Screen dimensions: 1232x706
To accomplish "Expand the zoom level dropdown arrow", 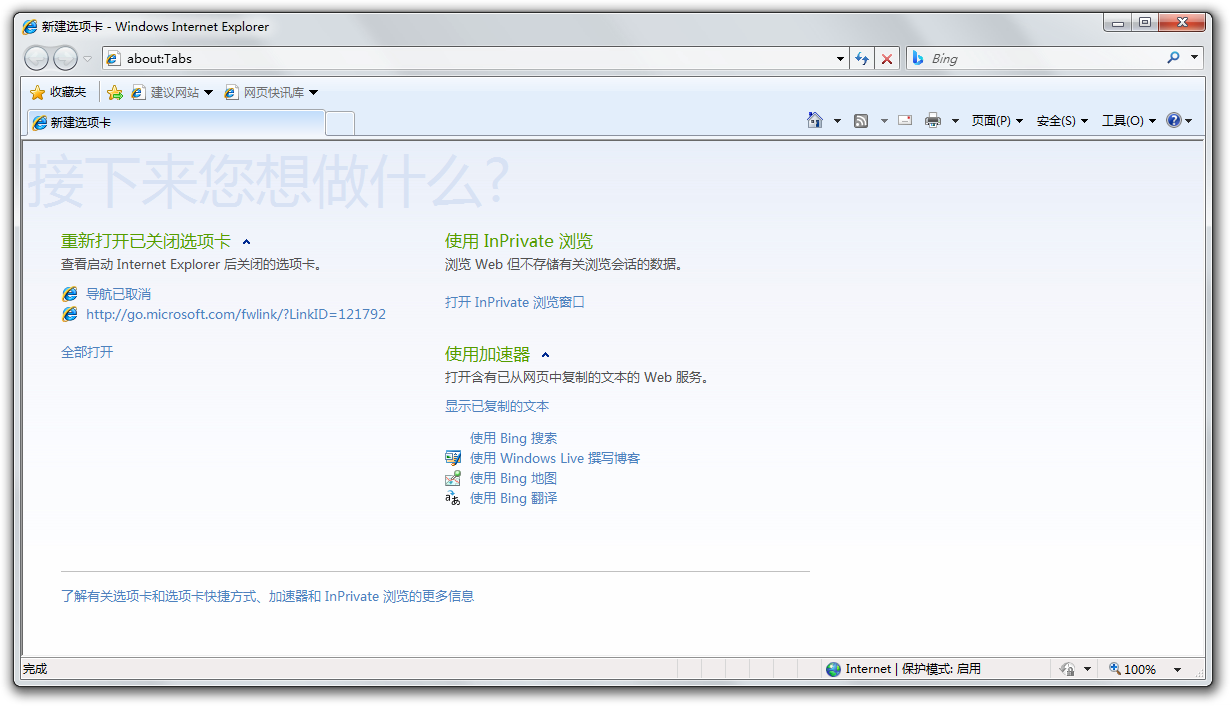I will [x=1177, y=669].
